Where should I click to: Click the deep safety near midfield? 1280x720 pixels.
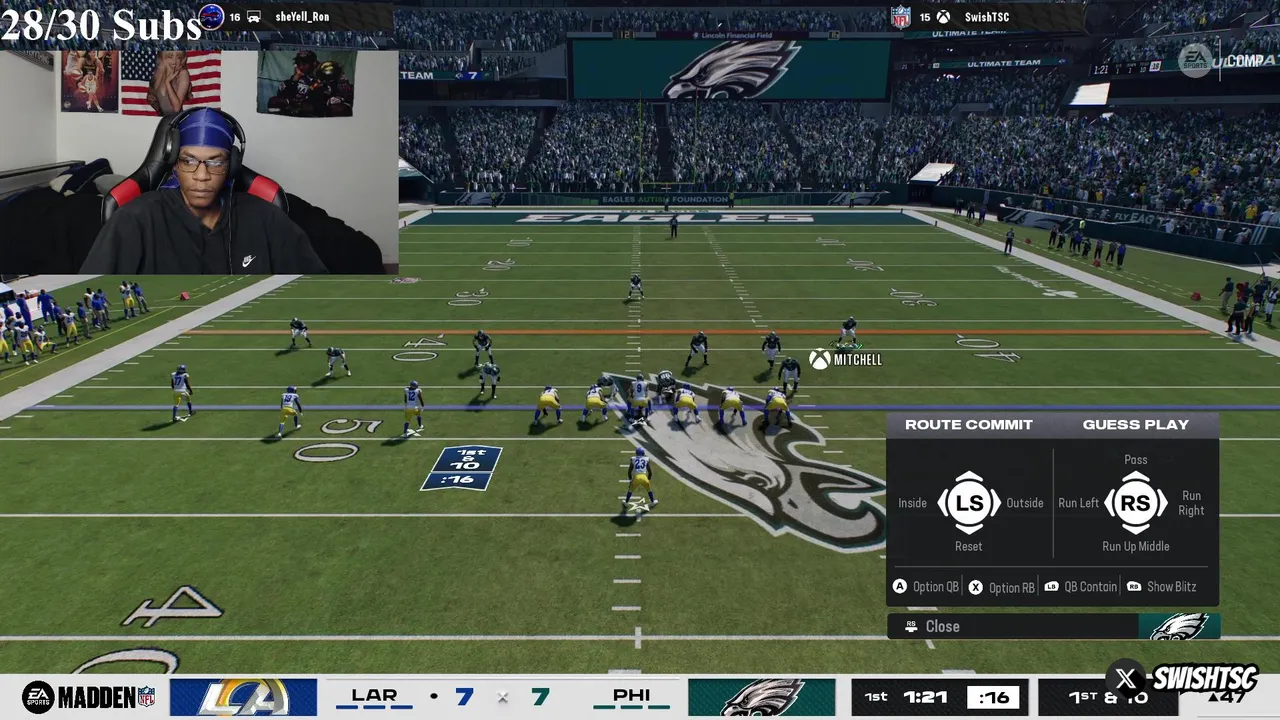coord(635,286)
